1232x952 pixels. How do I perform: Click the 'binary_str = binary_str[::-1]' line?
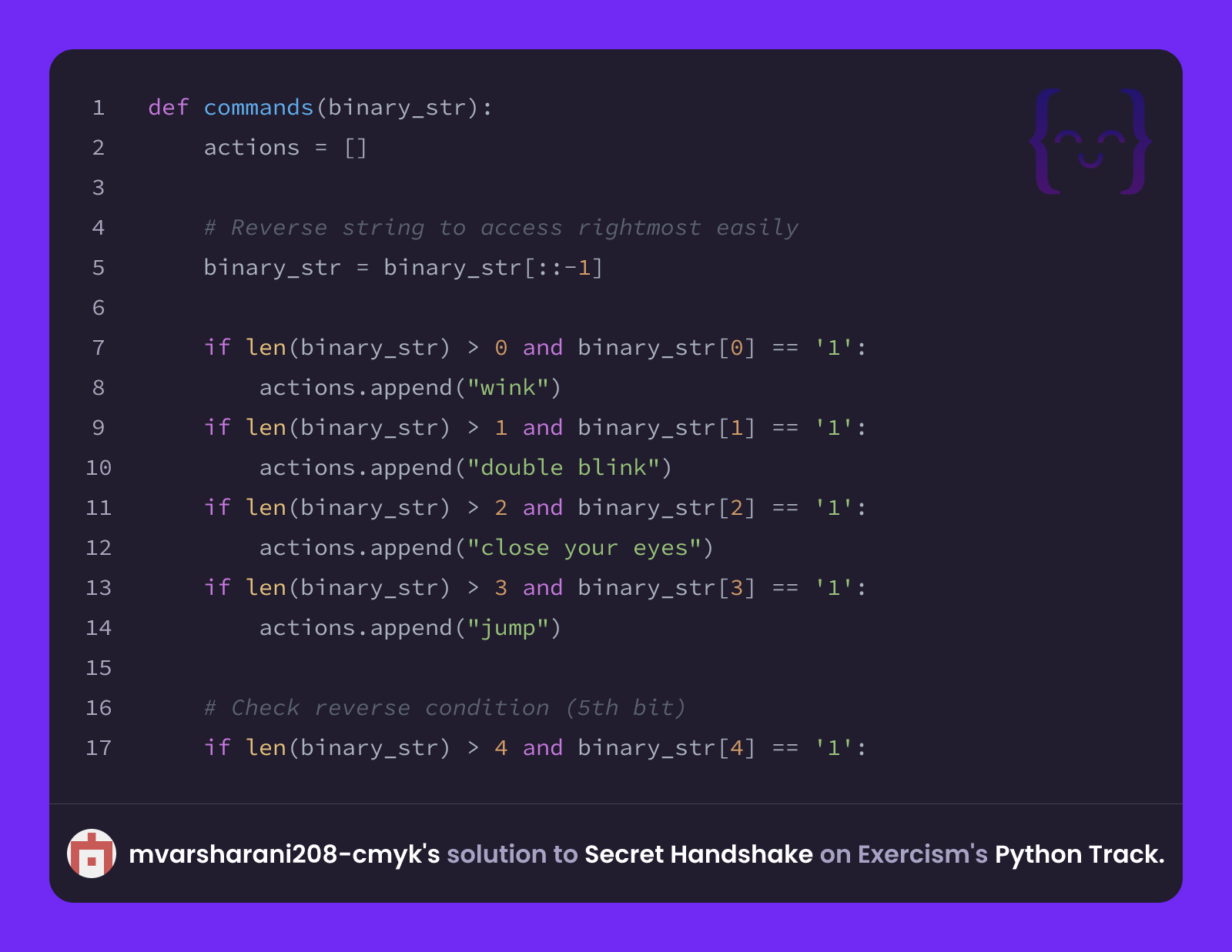coord(403,268)
